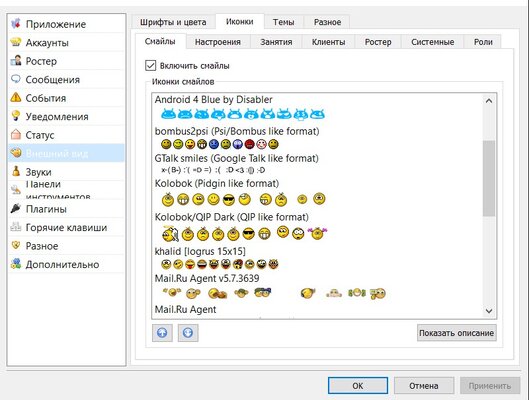Click the list scroll up arrow
This screenshot has height=400, width=529.
(489, 101)
